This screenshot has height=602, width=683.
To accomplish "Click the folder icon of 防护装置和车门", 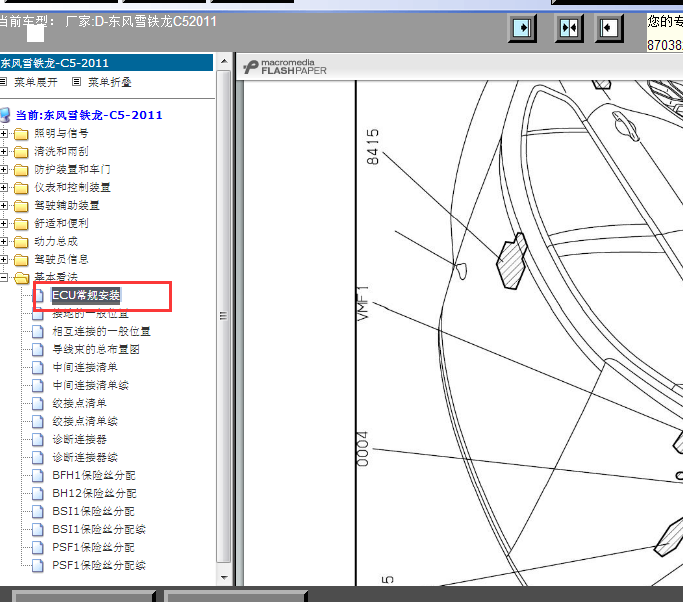I will point(21,169).
